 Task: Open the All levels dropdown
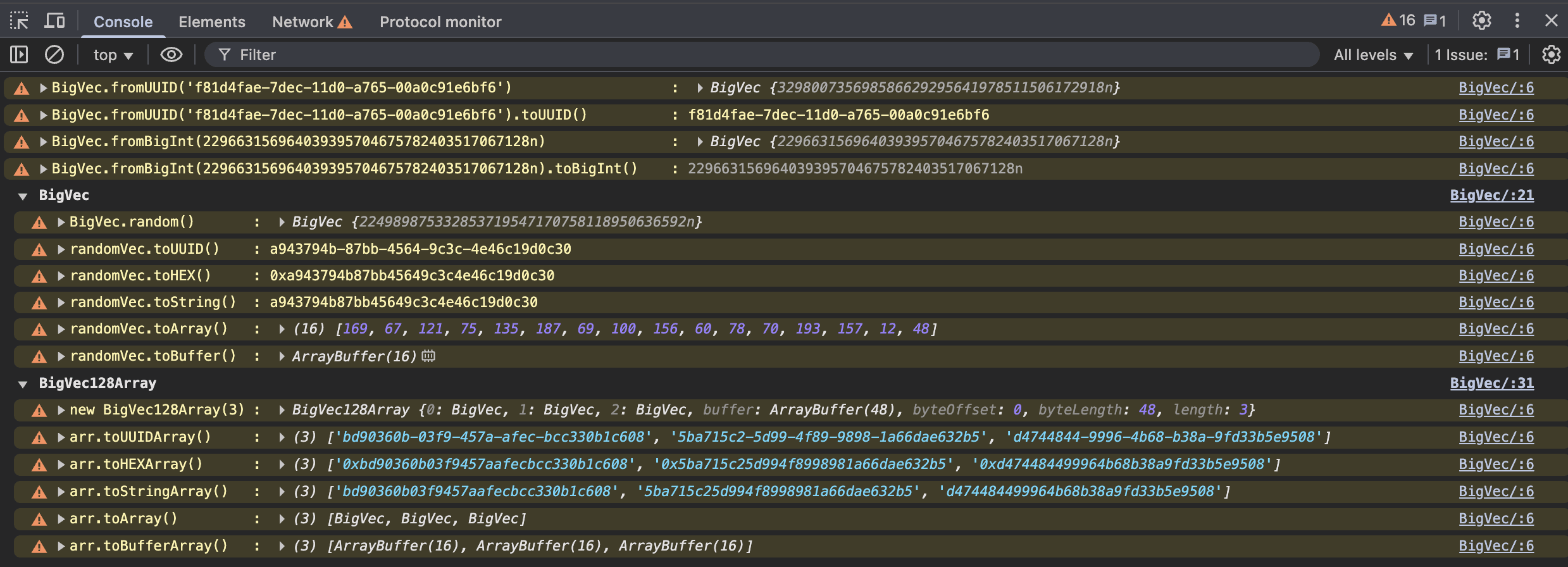pyautogui.click(x=1373, y=55)
